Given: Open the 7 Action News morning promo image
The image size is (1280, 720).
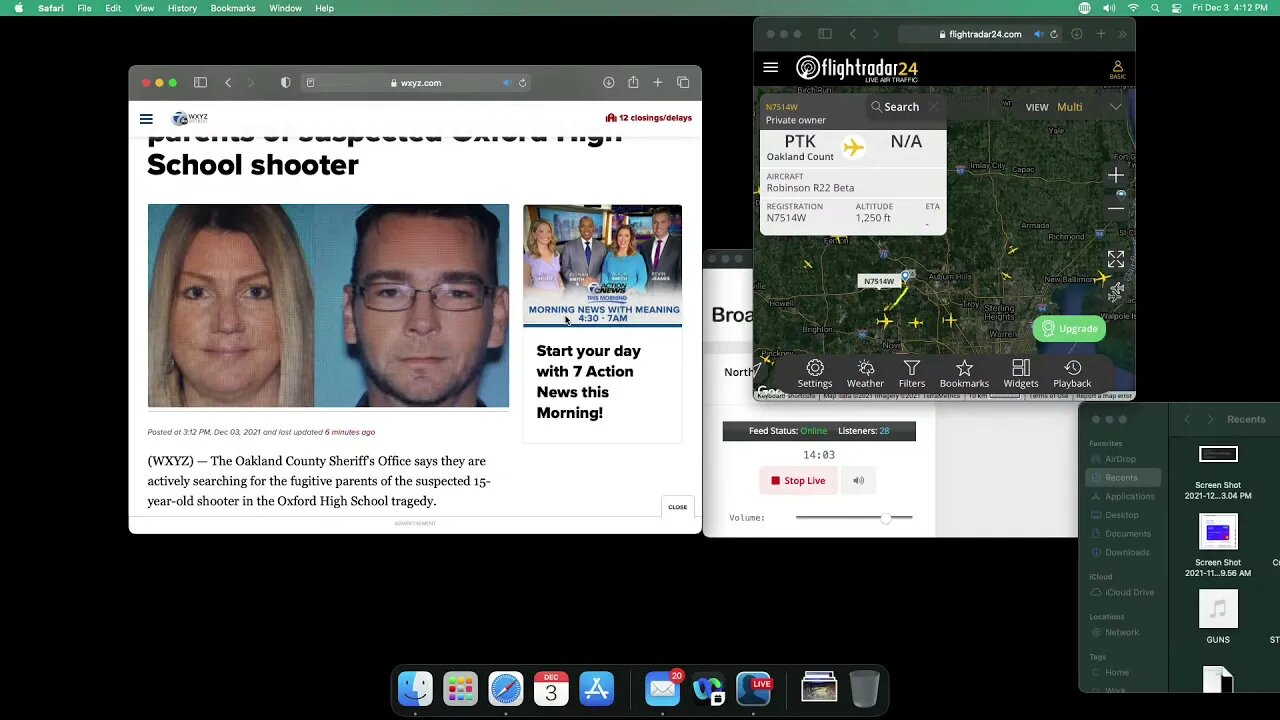Looking at the screenshot, I should pos(602,266).
